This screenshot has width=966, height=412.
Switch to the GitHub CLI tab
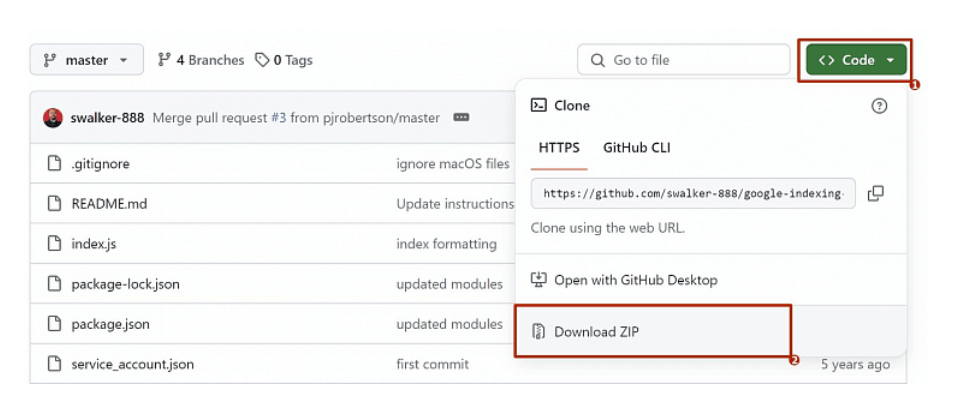pyautogui.click(x=636, y=147)
